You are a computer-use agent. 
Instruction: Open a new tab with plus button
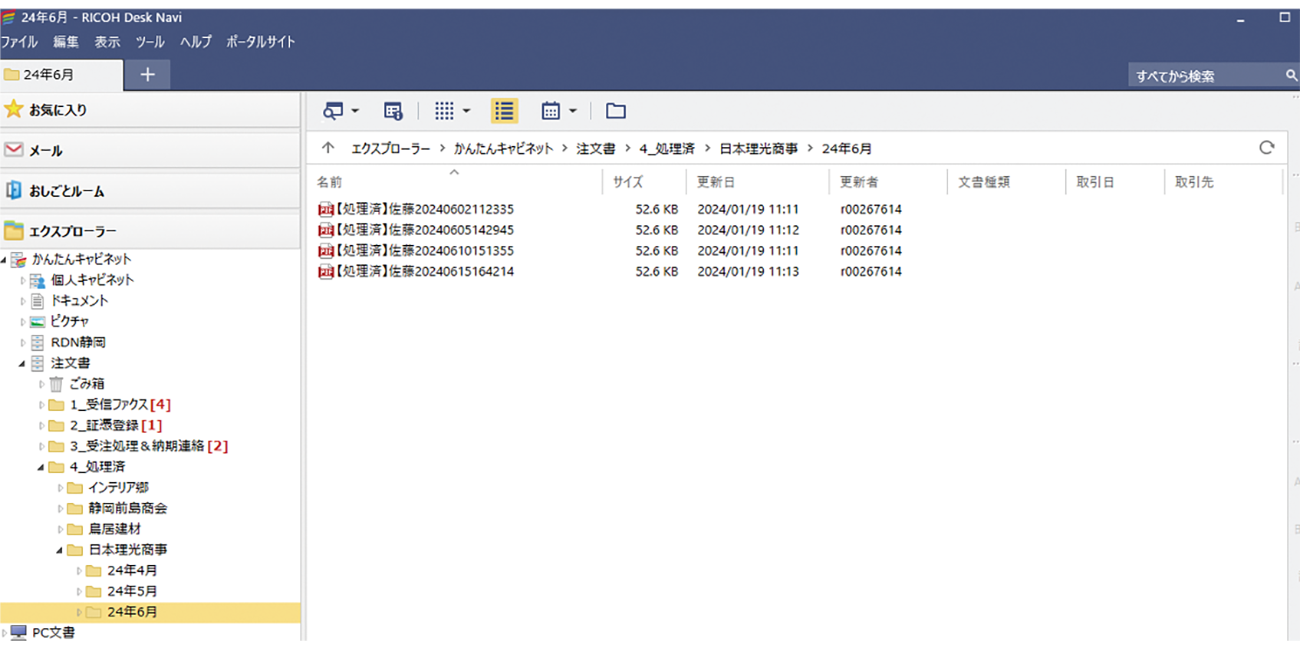pos(146,74)
